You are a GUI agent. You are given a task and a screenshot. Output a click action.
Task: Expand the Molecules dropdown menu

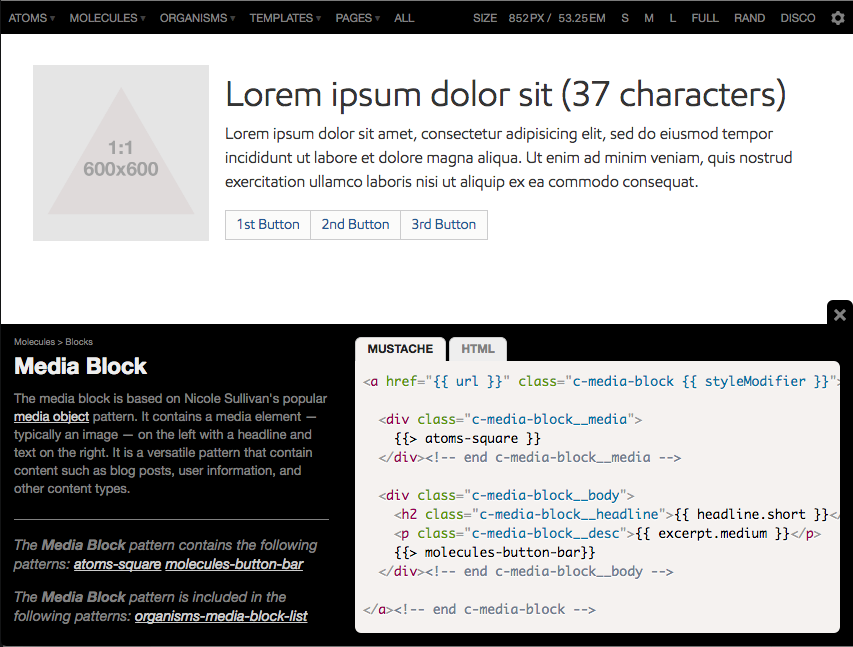[x=107, y=18]
